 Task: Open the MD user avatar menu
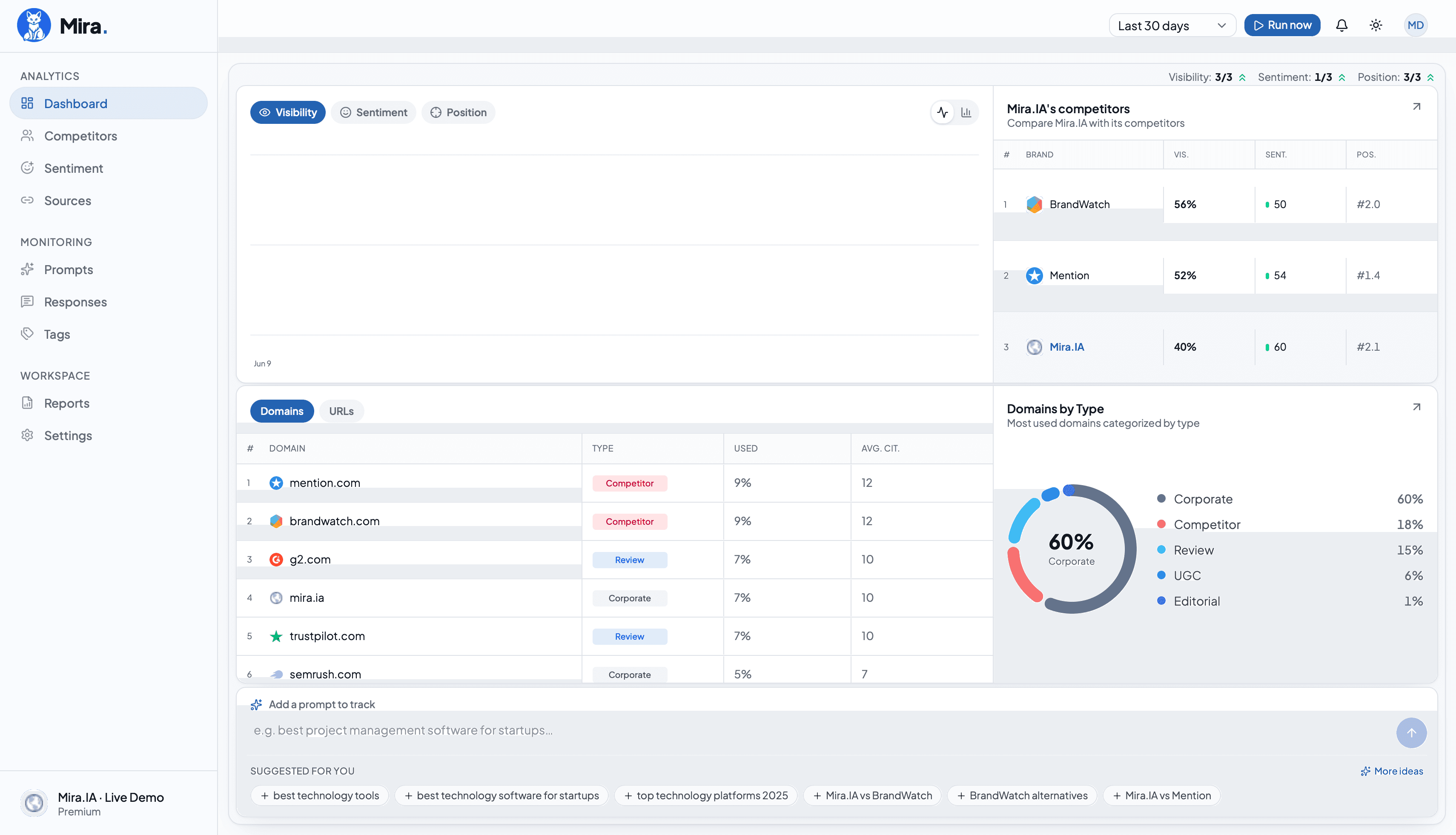(x=1415, y=25)
